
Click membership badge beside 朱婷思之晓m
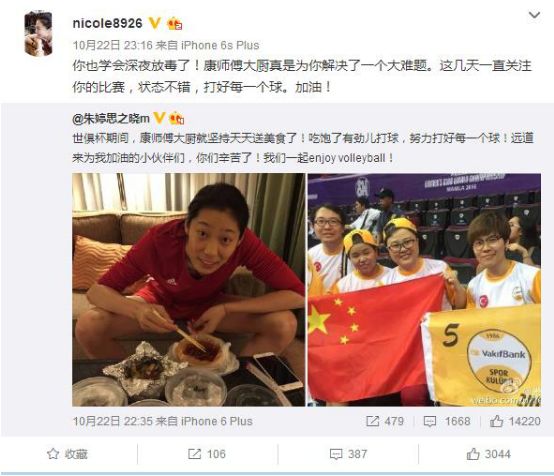tap(176, 118)
